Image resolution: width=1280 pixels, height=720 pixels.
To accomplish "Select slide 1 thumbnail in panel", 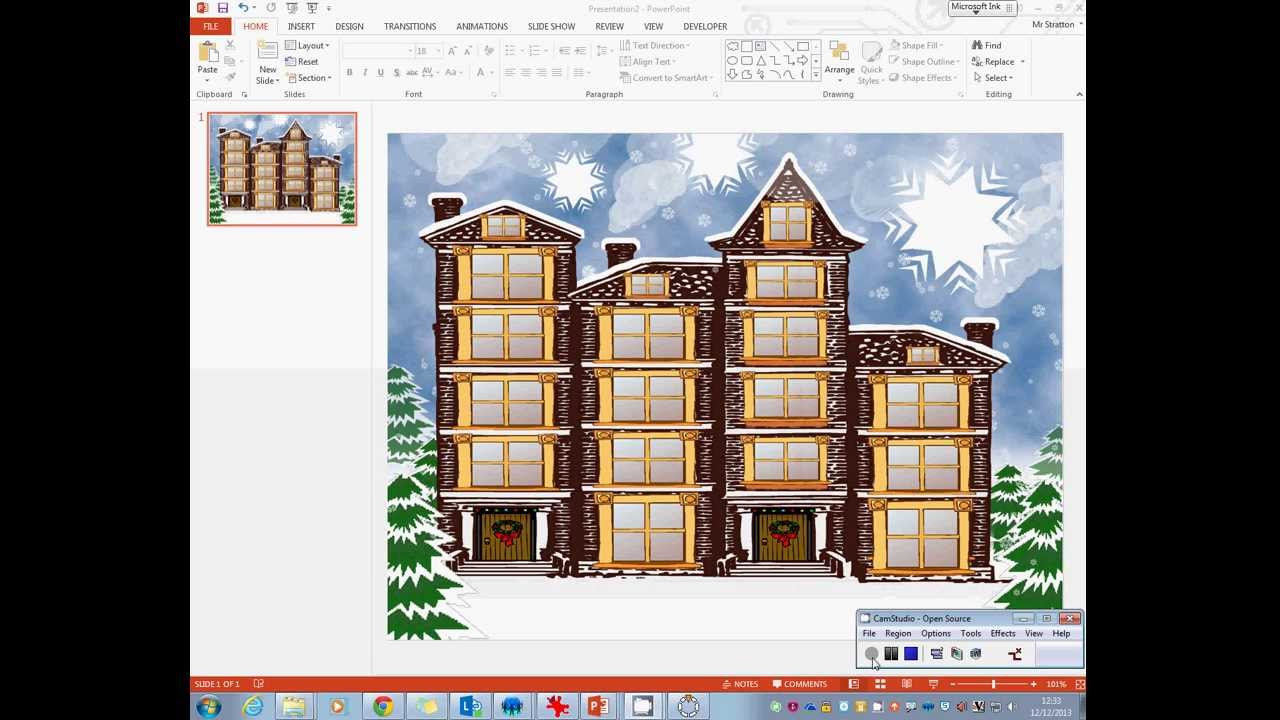I will [x=282, y=169].
